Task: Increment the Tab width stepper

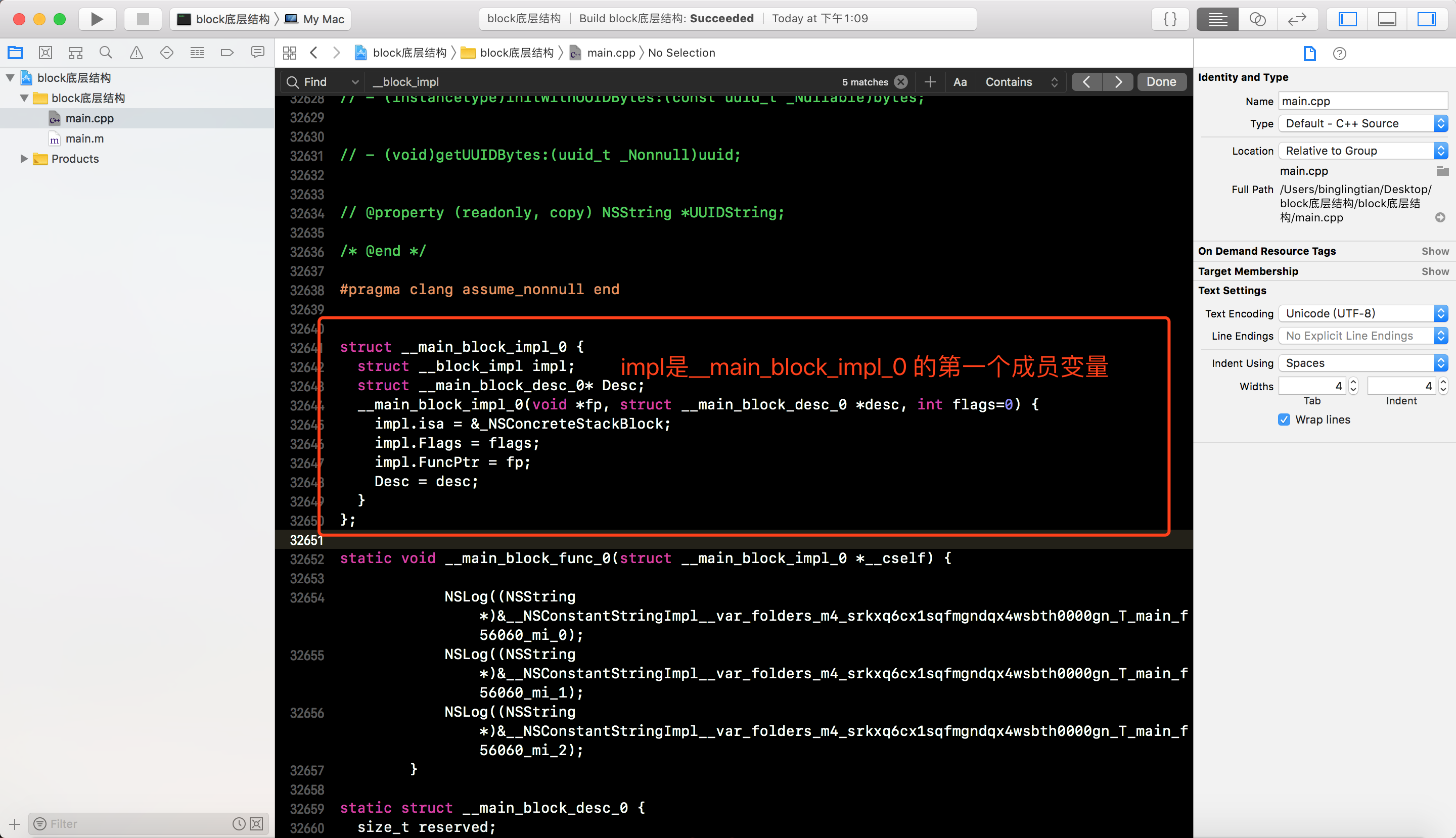Action: pyautogui.click(x=1353, y=382)
